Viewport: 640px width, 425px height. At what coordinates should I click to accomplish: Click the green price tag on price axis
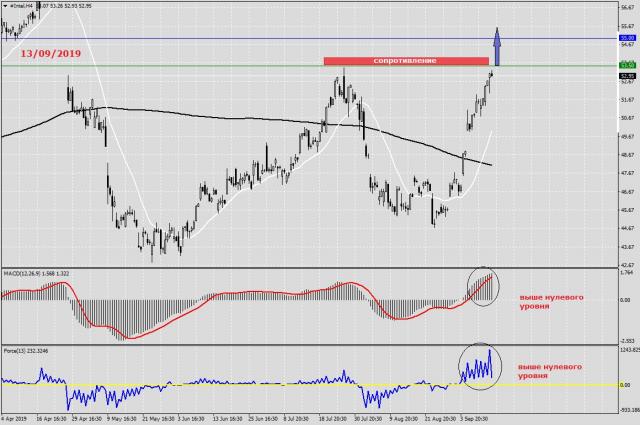point(628,65)
